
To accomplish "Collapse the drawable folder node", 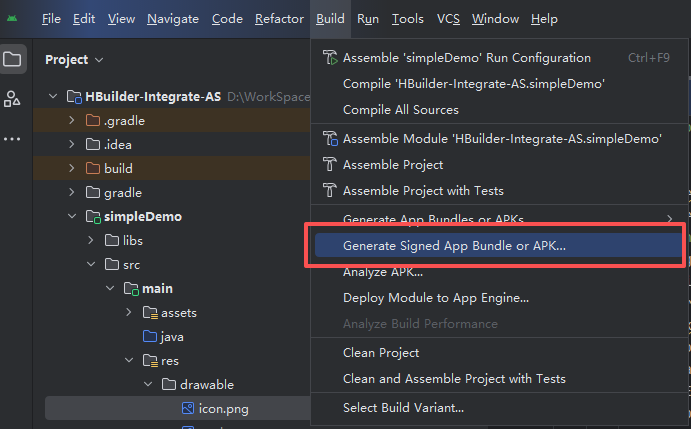I will (x=148, y=384).
